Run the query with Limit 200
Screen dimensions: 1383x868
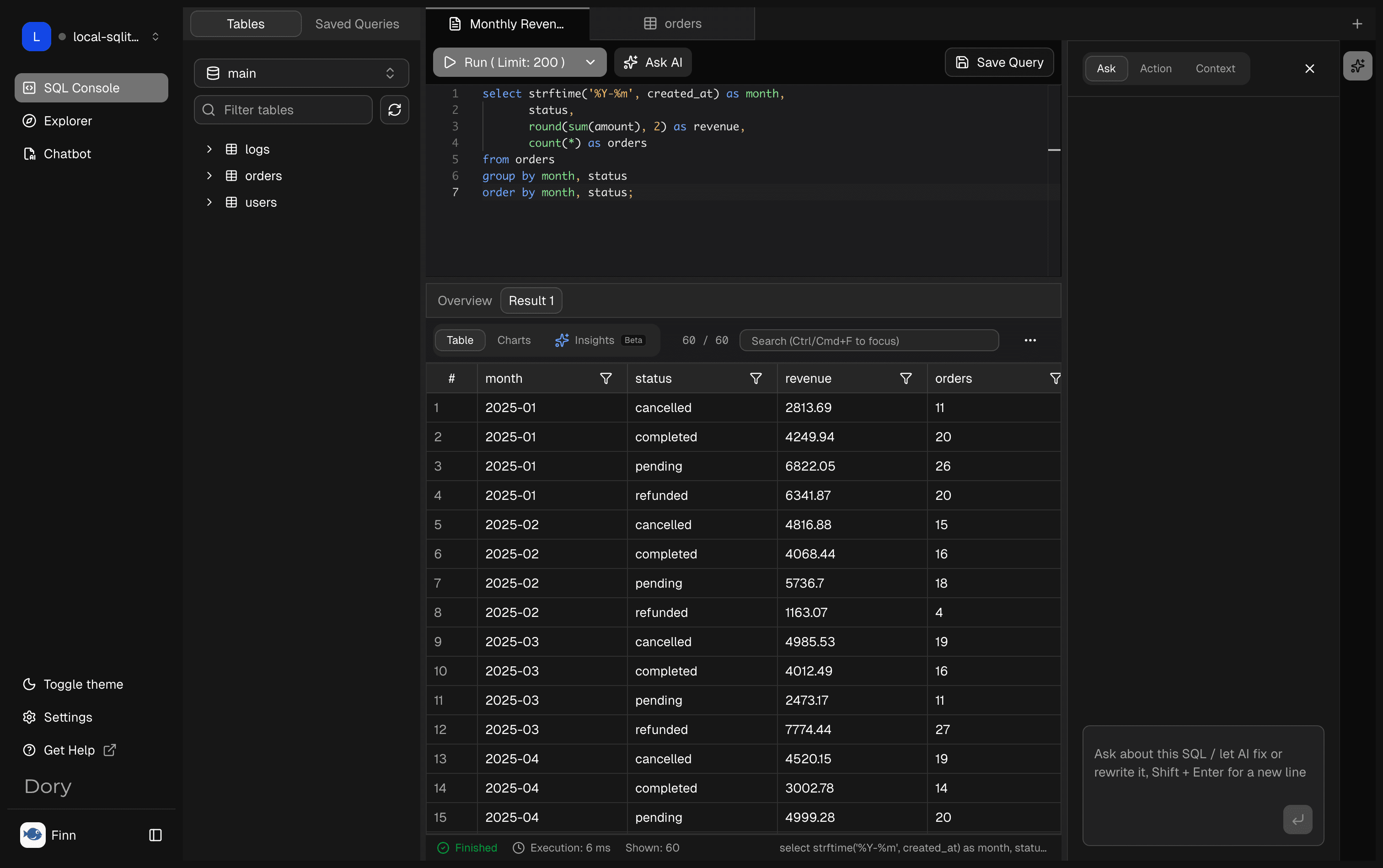pyautogui.click(x=505, y=62)
